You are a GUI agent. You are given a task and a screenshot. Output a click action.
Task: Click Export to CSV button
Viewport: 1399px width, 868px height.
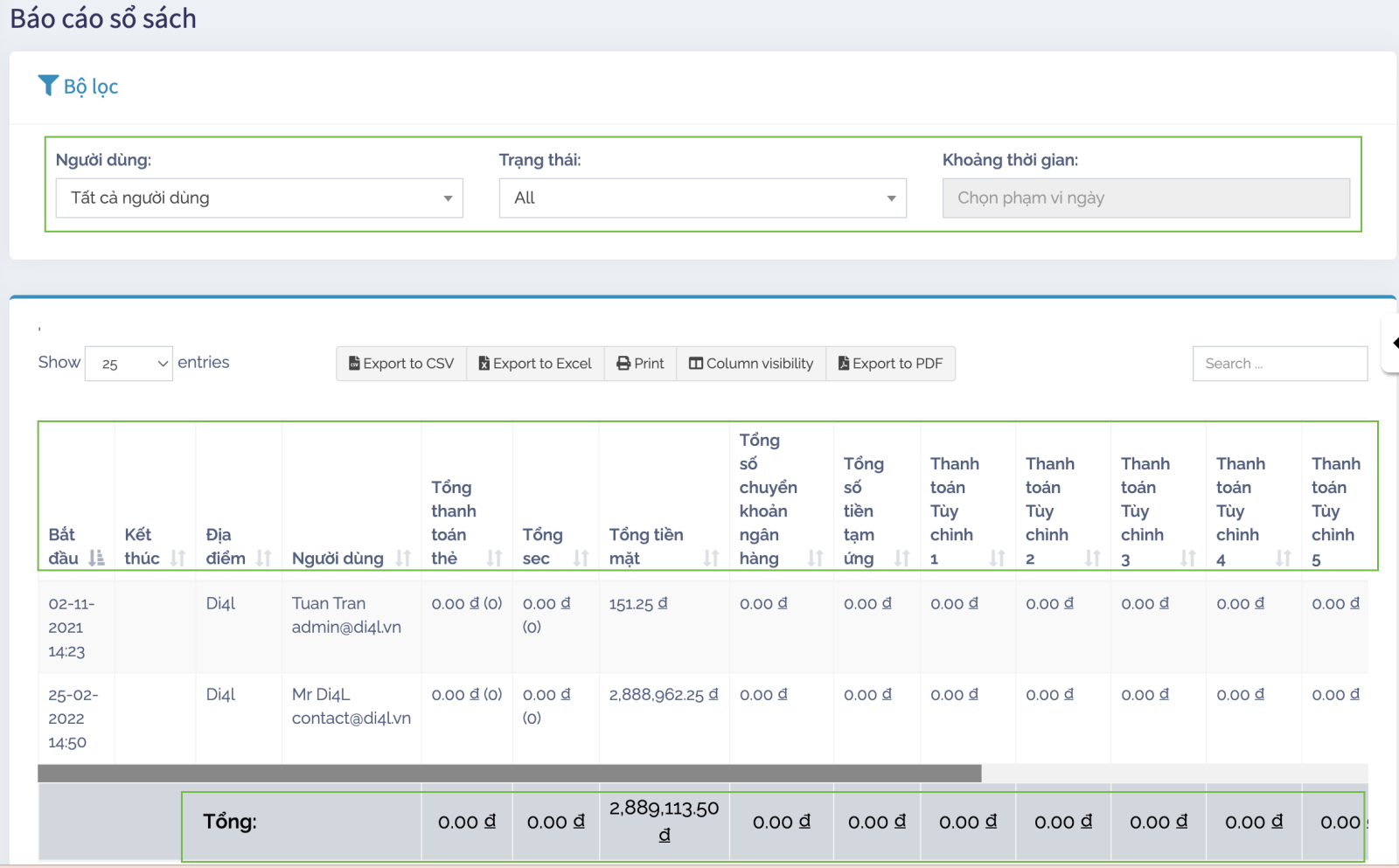(x=401, y=364)
